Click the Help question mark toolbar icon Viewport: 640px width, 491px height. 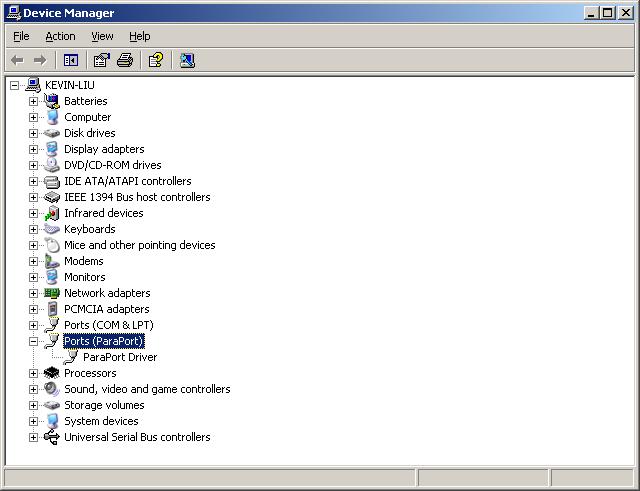point(156,60)
